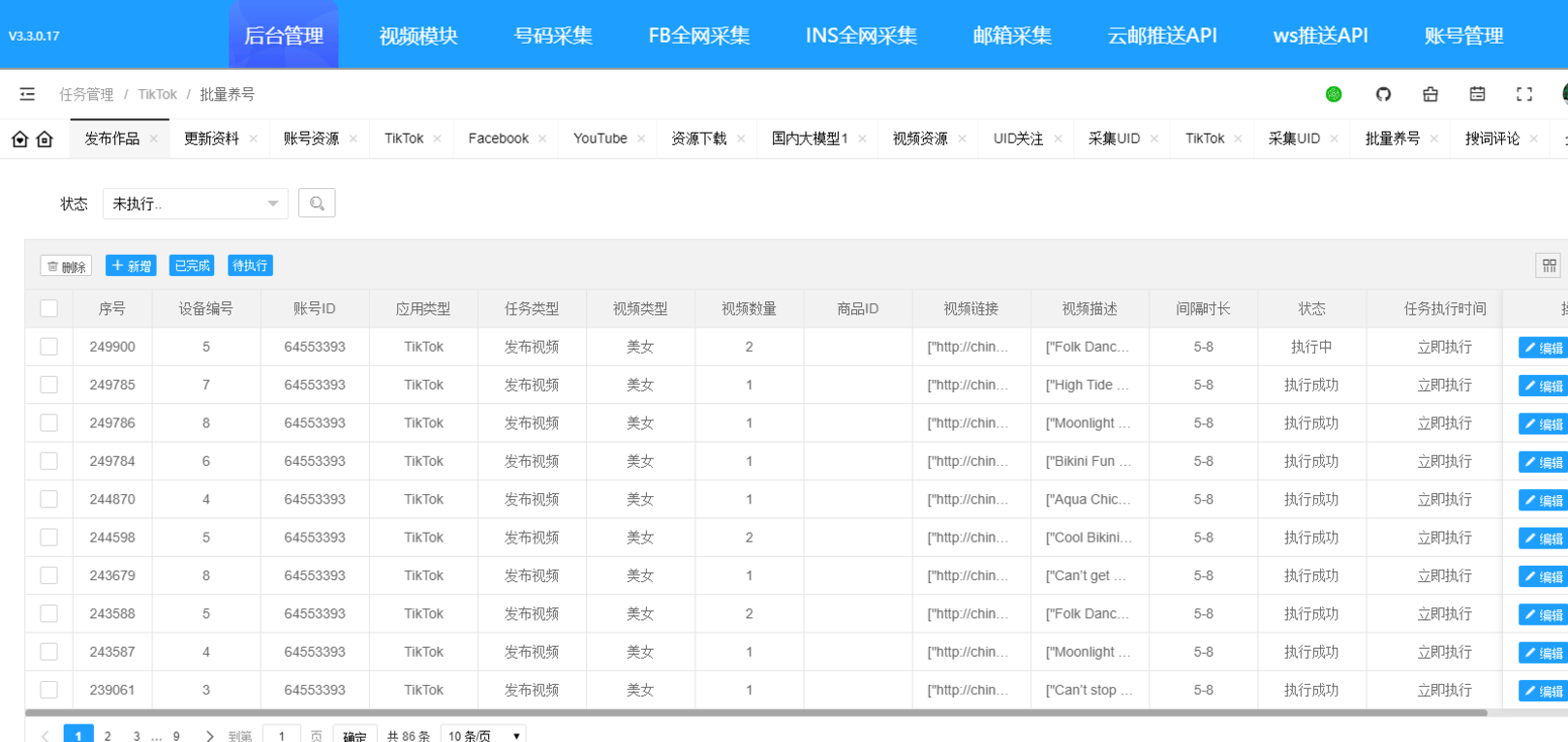The width and height of the screenshot is (1568, 742).
Task: Open the column grid settings icon
Action: 1549,265
